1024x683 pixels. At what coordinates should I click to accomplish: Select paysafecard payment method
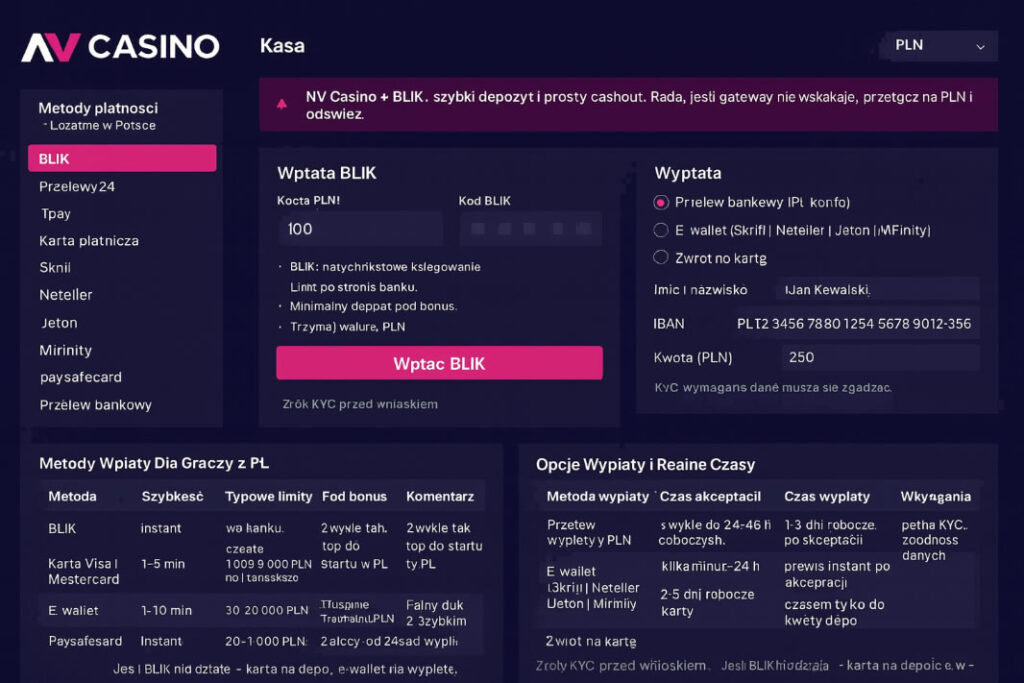(80, 377)
